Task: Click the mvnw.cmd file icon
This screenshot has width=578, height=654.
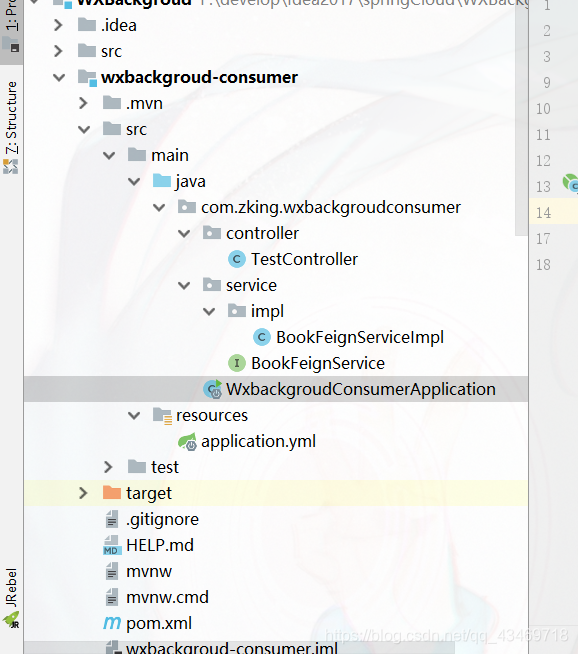Action: (x=112, y=597)
